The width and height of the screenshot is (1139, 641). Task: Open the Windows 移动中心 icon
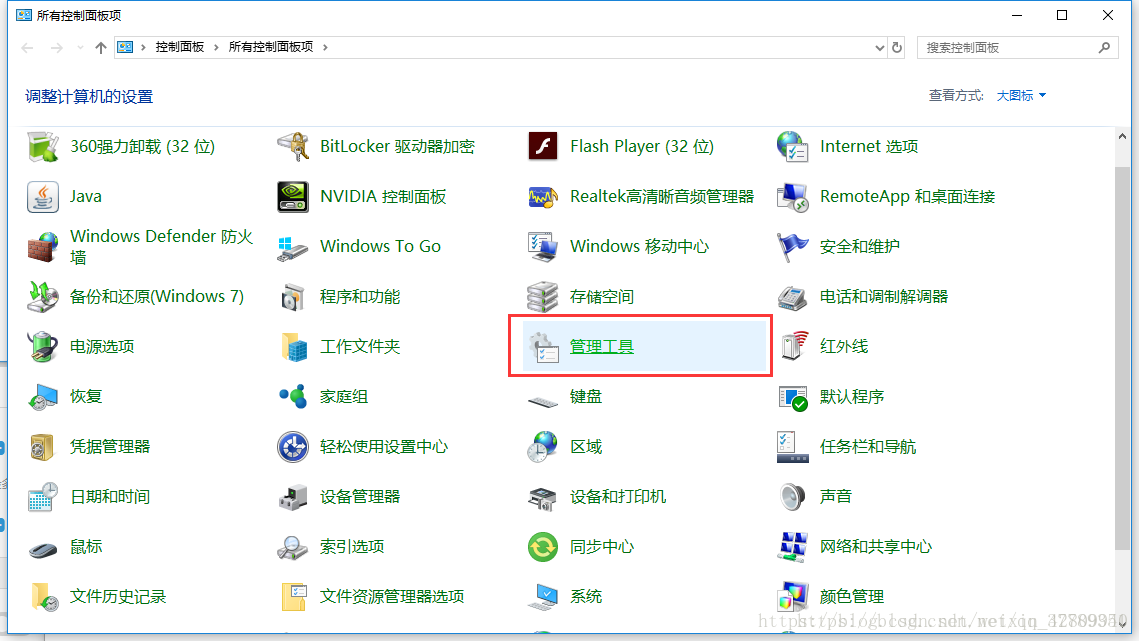[x=543, y=247]
